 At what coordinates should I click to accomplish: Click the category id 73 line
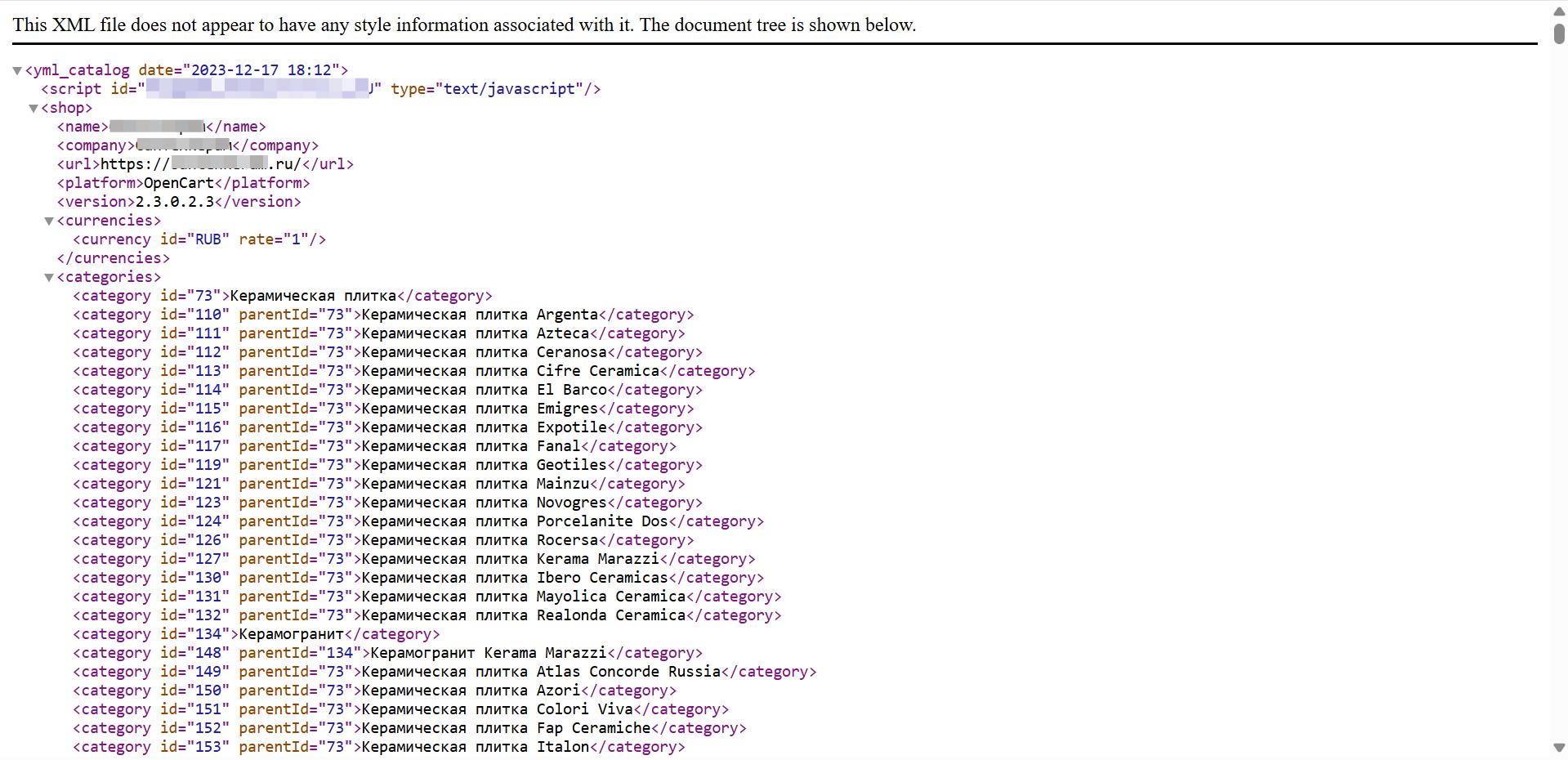pos(283,296)
